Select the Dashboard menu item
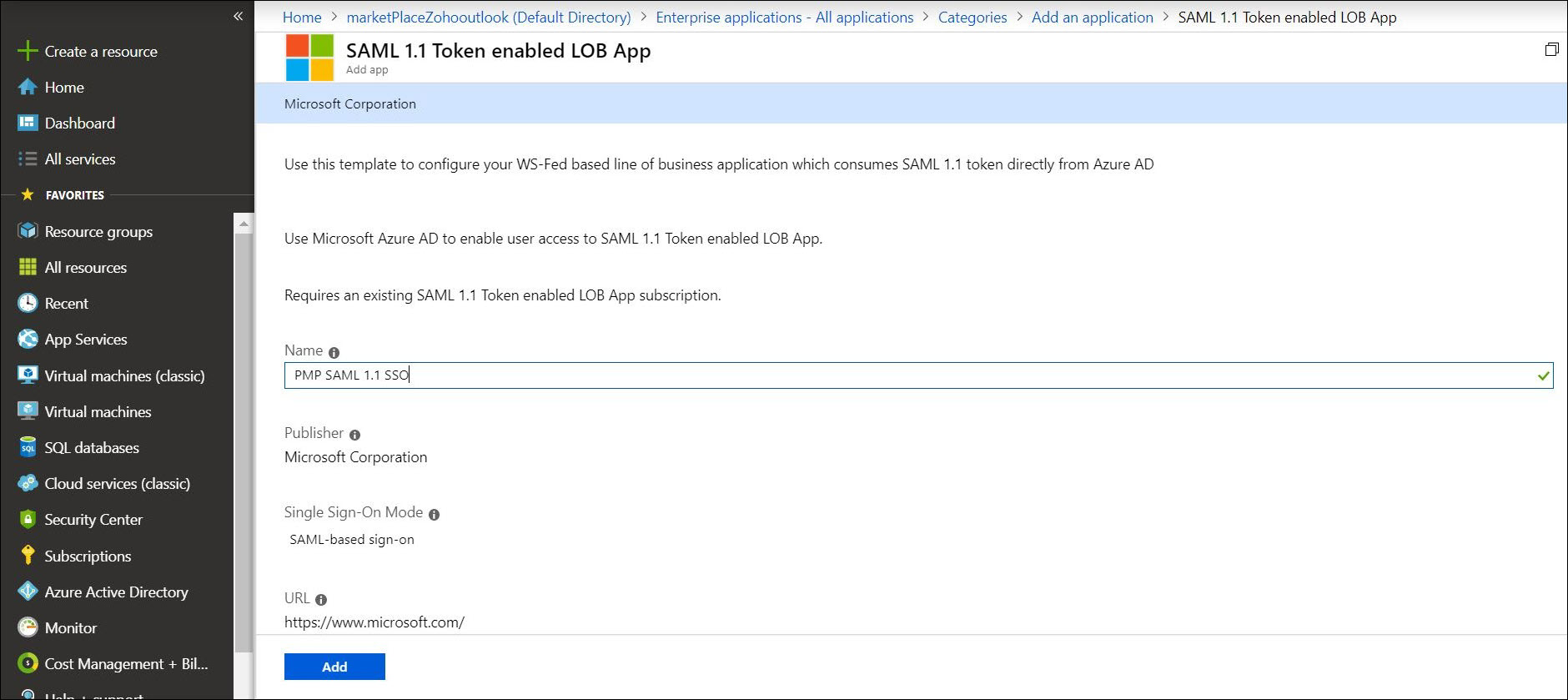 click(x=80, y=123)
